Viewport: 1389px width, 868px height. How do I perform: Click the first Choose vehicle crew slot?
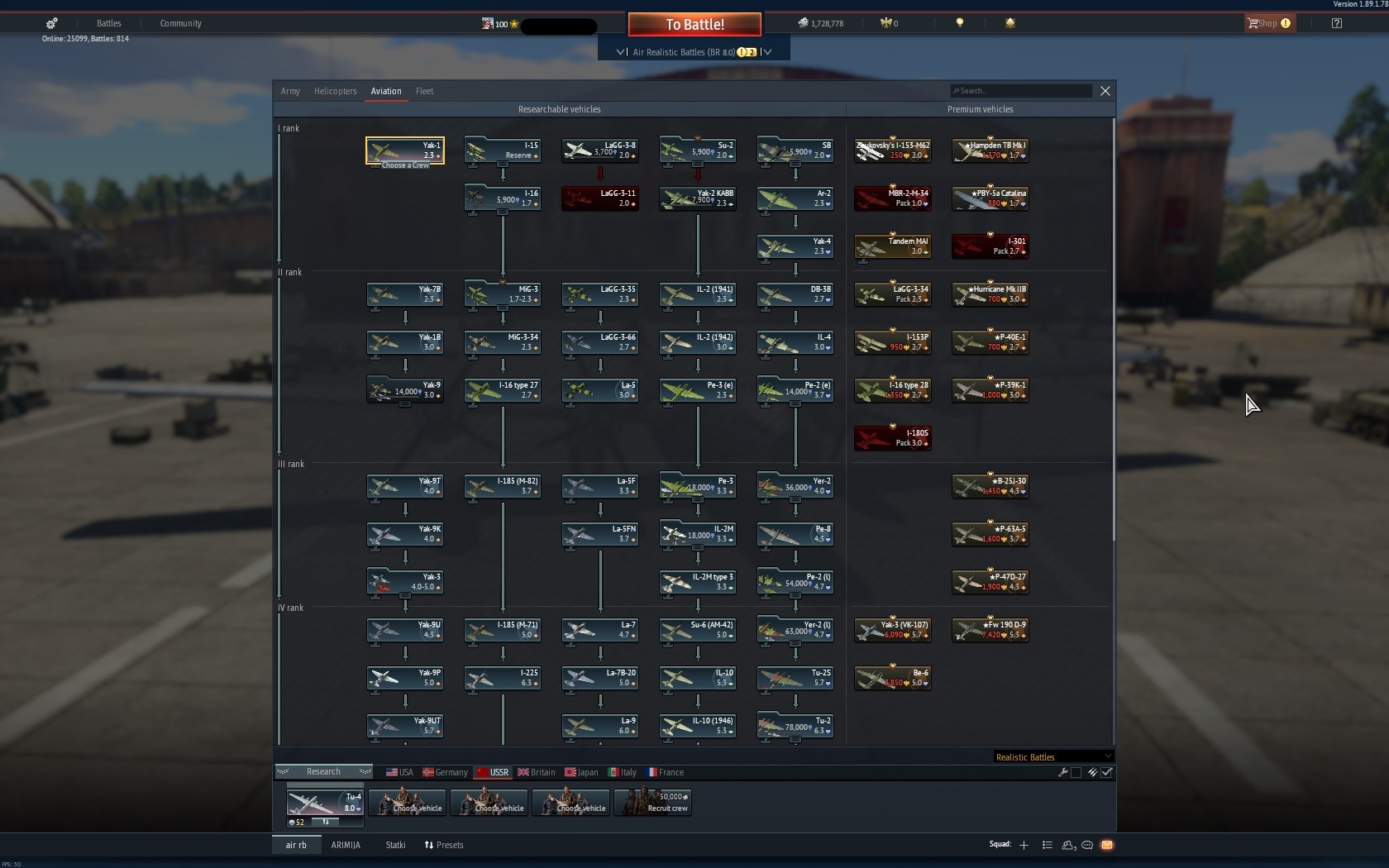coord(407,802)
